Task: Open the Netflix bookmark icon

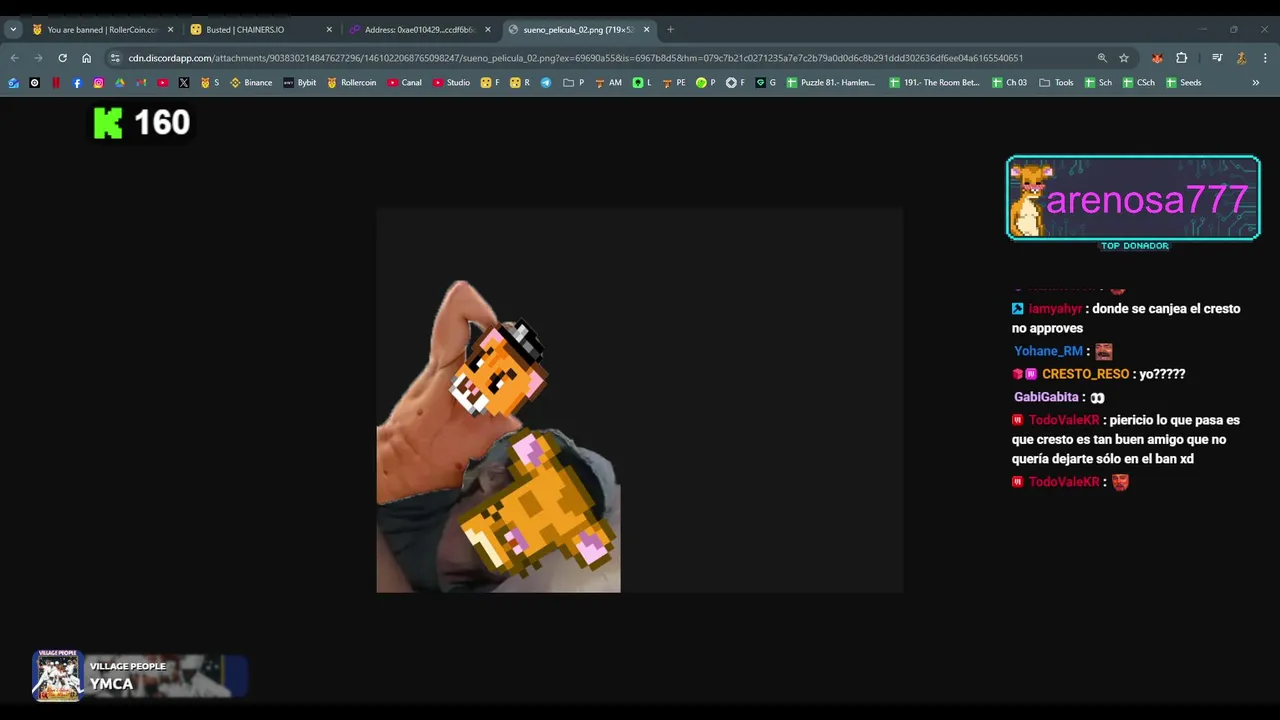Action: pos(56,83)
